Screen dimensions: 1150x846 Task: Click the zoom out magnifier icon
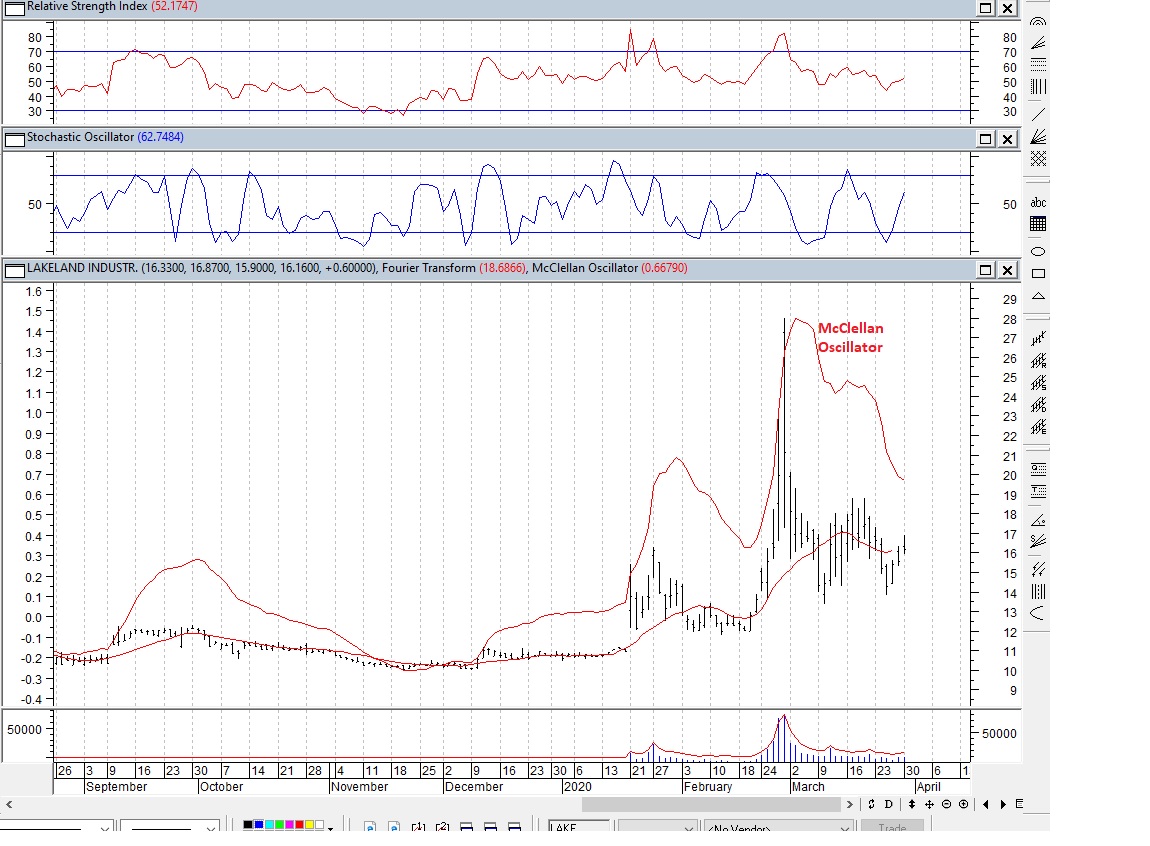946,804
